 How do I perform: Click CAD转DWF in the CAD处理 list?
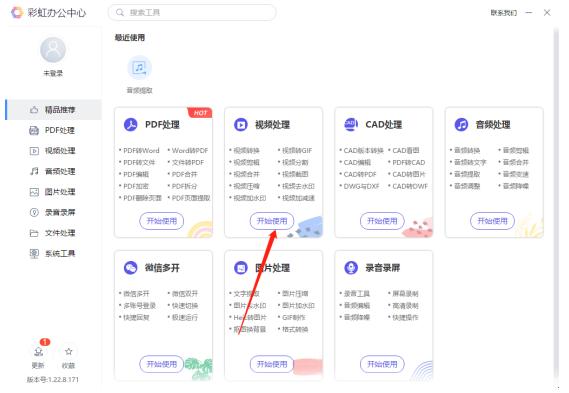coord(410,186)
